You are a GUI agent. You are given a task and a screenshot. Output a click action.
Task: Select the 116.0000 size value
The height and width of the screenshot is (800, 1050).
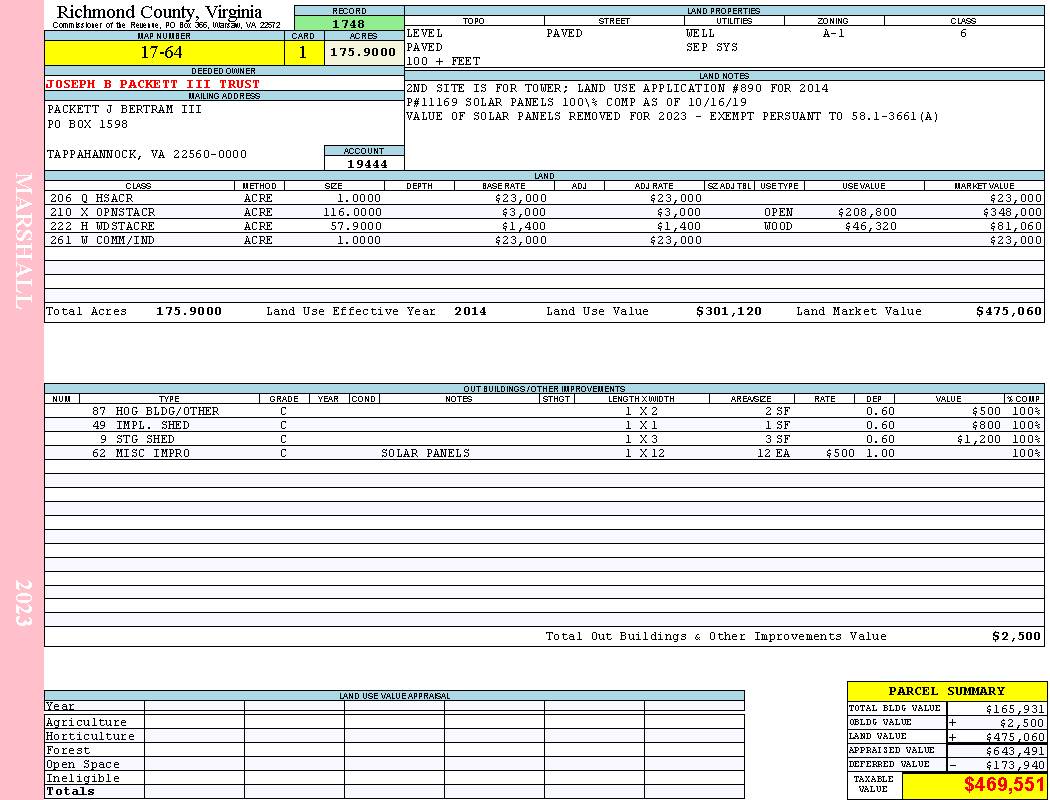click(352, 212)
